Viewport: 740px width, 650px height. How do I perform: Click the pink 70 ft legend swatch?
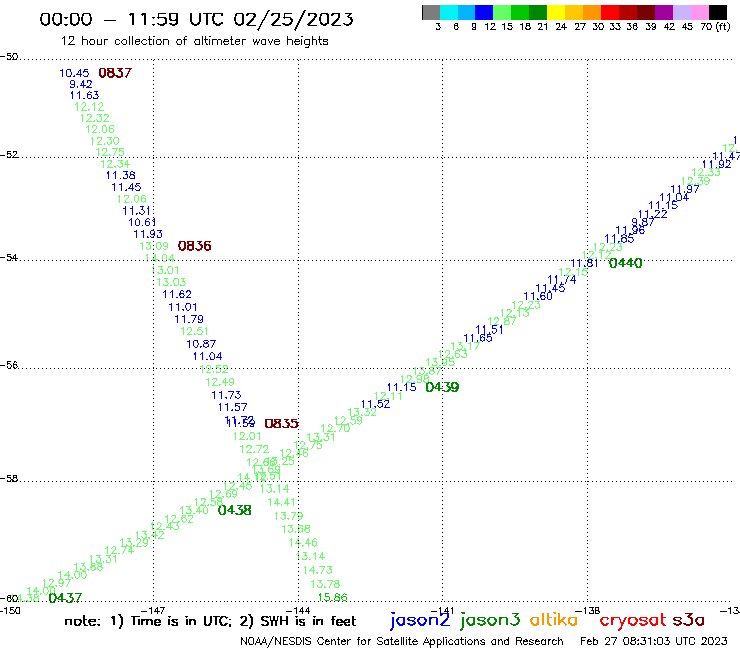tap(699, 12)
